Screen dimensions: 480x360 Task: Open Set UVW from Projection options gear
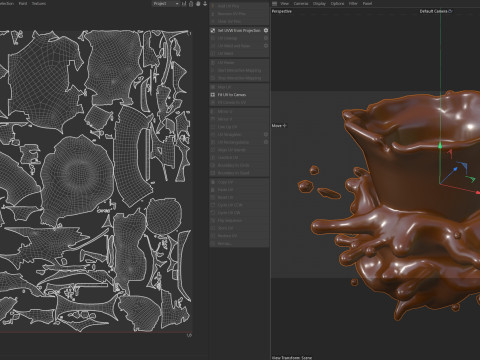[x=266, y=30]
